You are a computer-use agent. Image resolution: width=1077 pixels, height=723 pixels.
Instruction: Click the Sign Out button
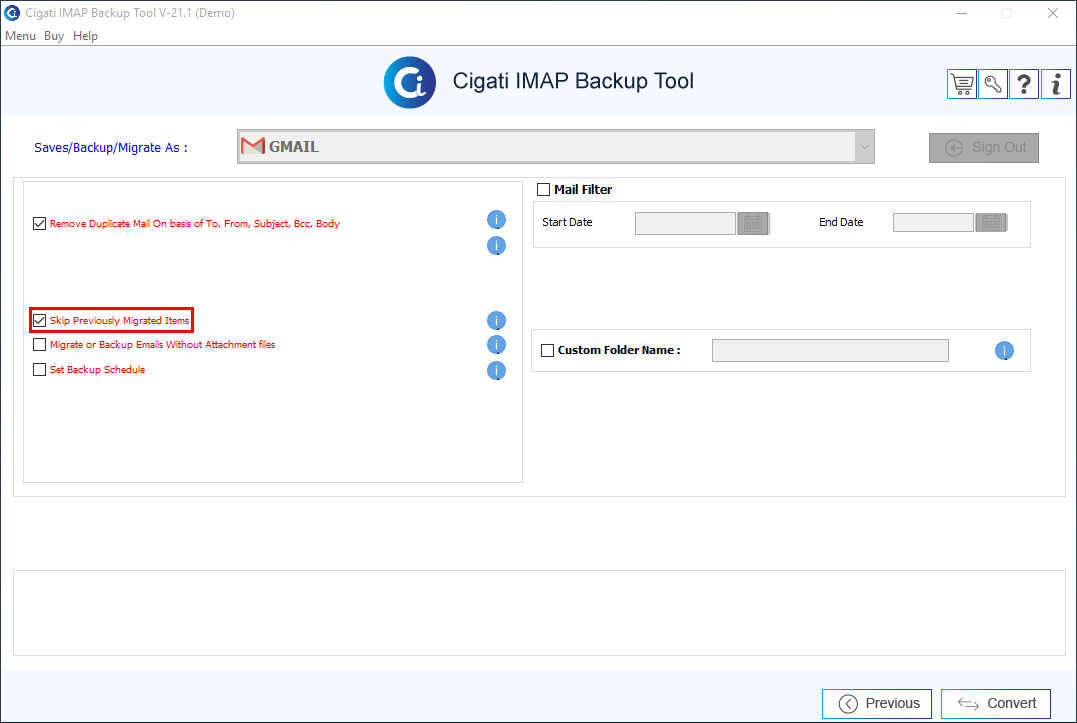click(984, 148)
